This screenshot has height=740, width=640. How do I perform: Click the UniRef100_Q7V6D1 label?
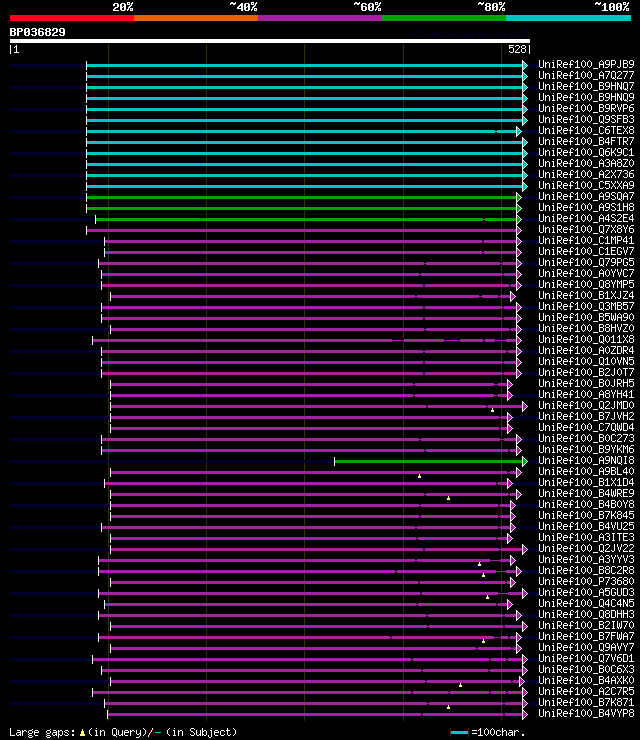(586, 658)
